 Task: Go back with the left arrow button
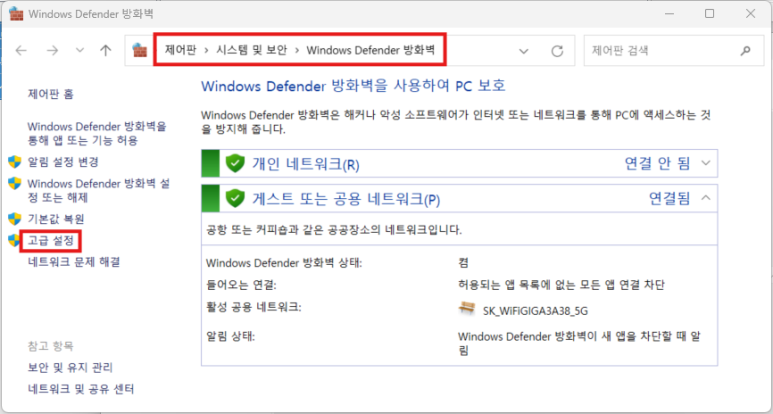pos(21,50)
